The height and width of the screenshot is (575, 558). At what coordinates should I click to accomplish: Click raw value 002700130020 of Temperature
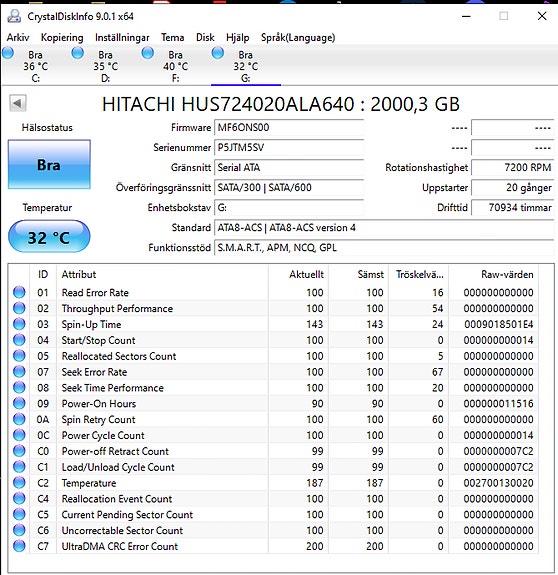499,483
